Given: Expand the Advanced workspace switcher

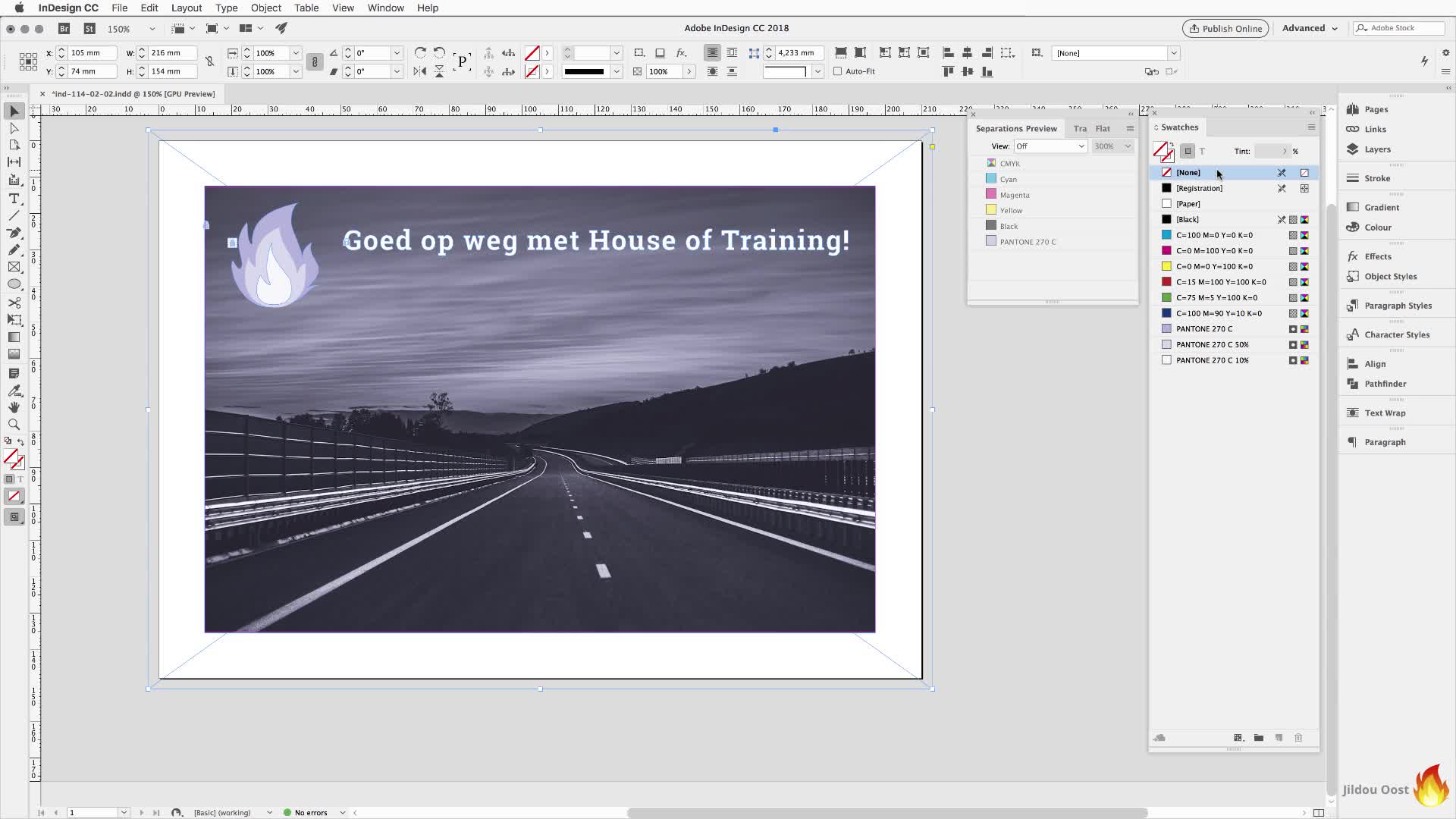Looking at the screenshot, I should (x=1310, y=28).
